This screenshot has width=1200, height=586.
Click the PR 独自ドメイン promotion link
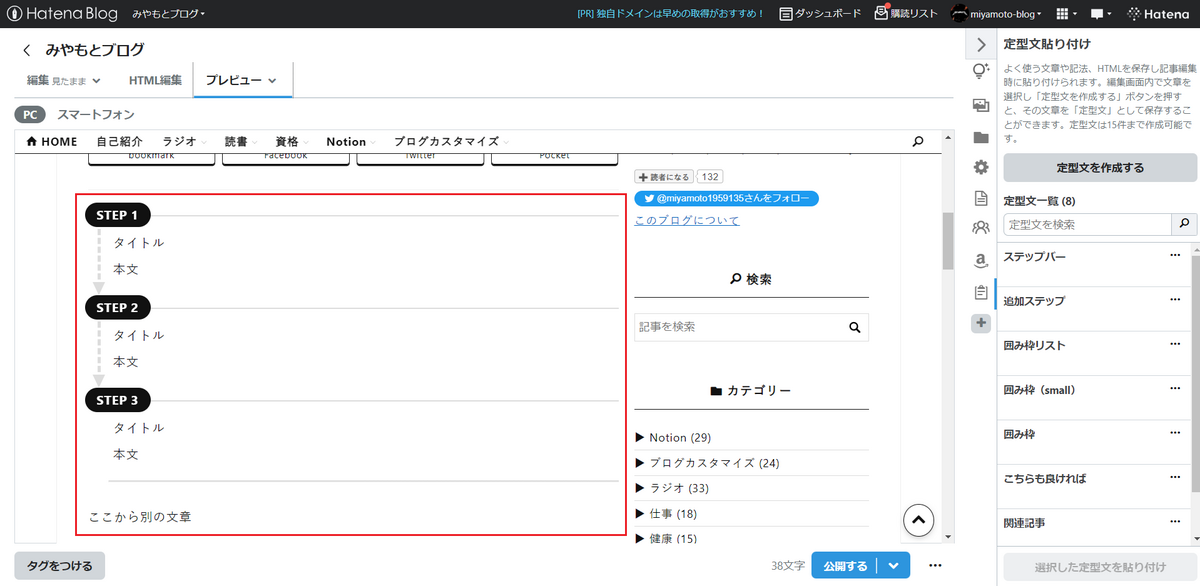click(671, 14)
